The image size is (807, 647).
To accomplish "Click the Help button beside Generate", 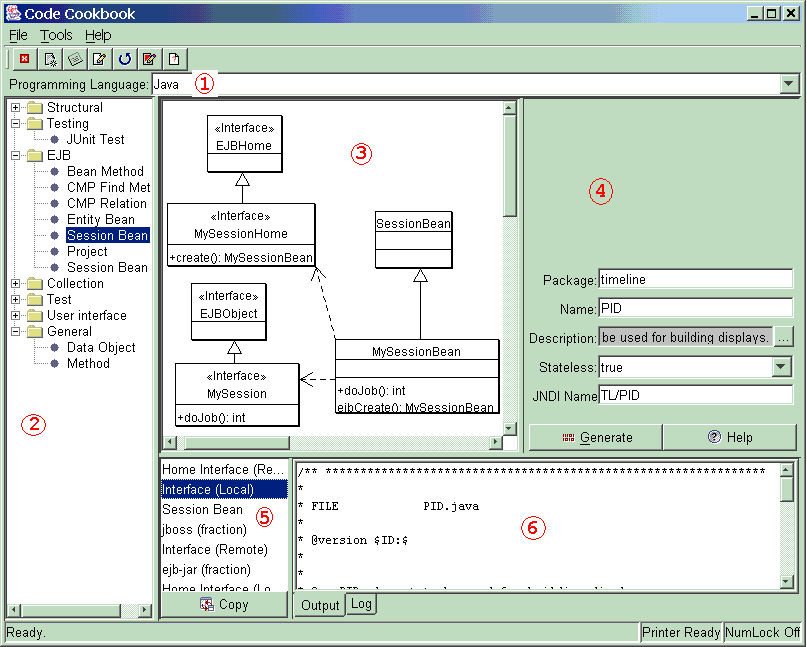I will [x=730, y=438].
